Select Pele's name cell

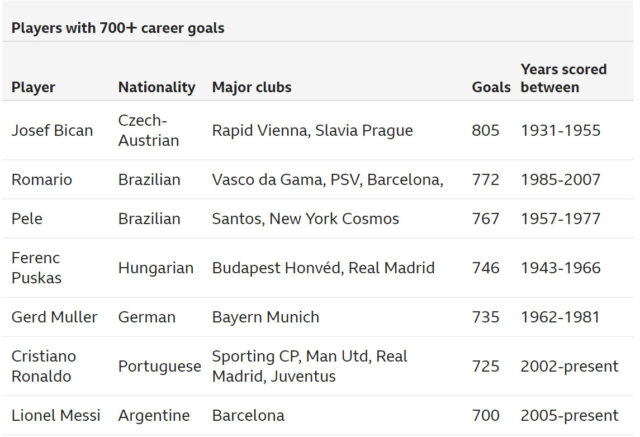coord(27,219)
